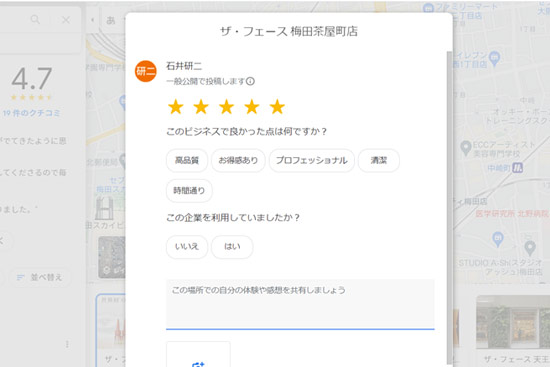Click the review text input field
Screen dimensions: 550x367
[300, 305]
